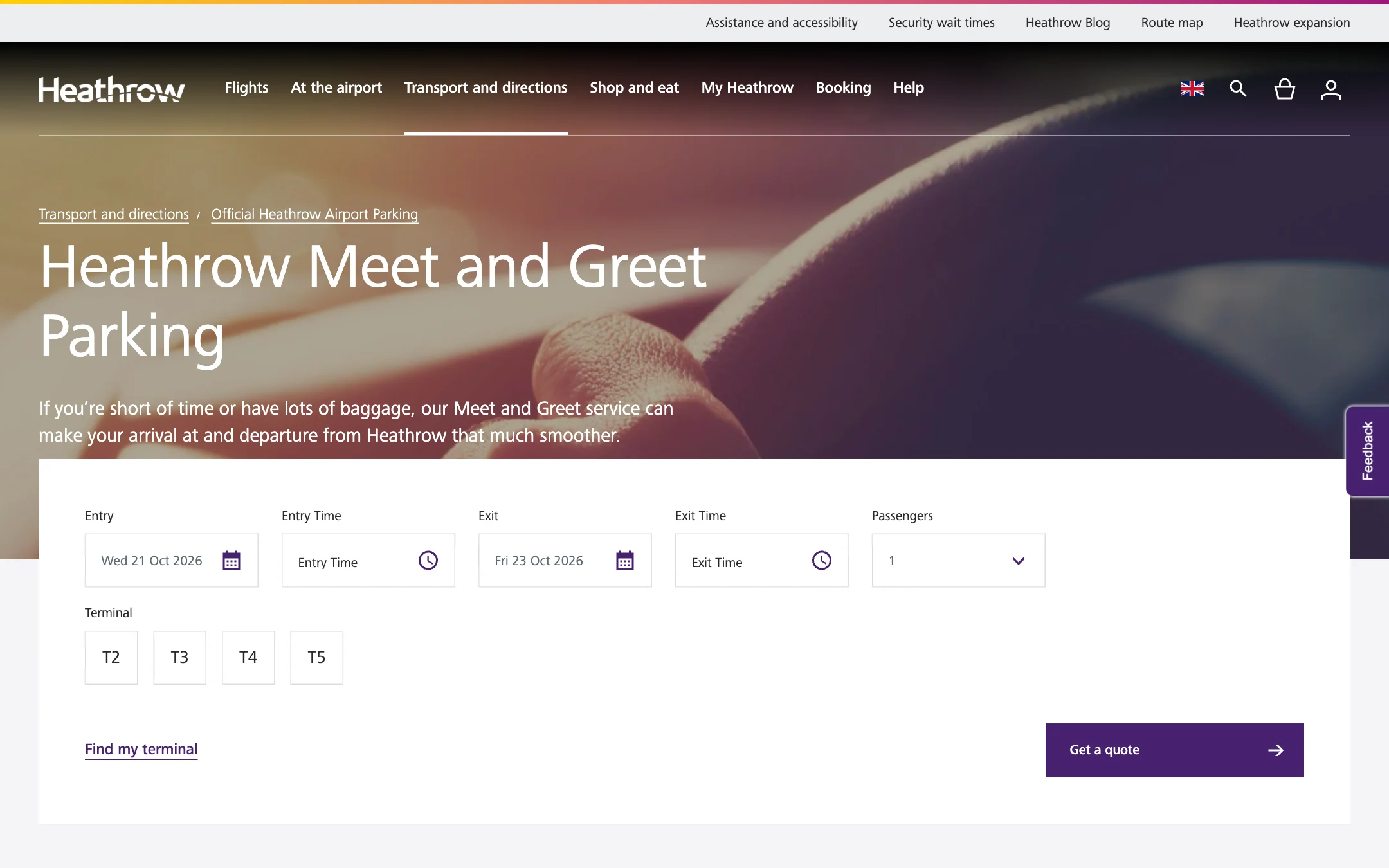Select terminal T5
Image resolution: width=1389 pixels, height=868 pixels.
317,658
